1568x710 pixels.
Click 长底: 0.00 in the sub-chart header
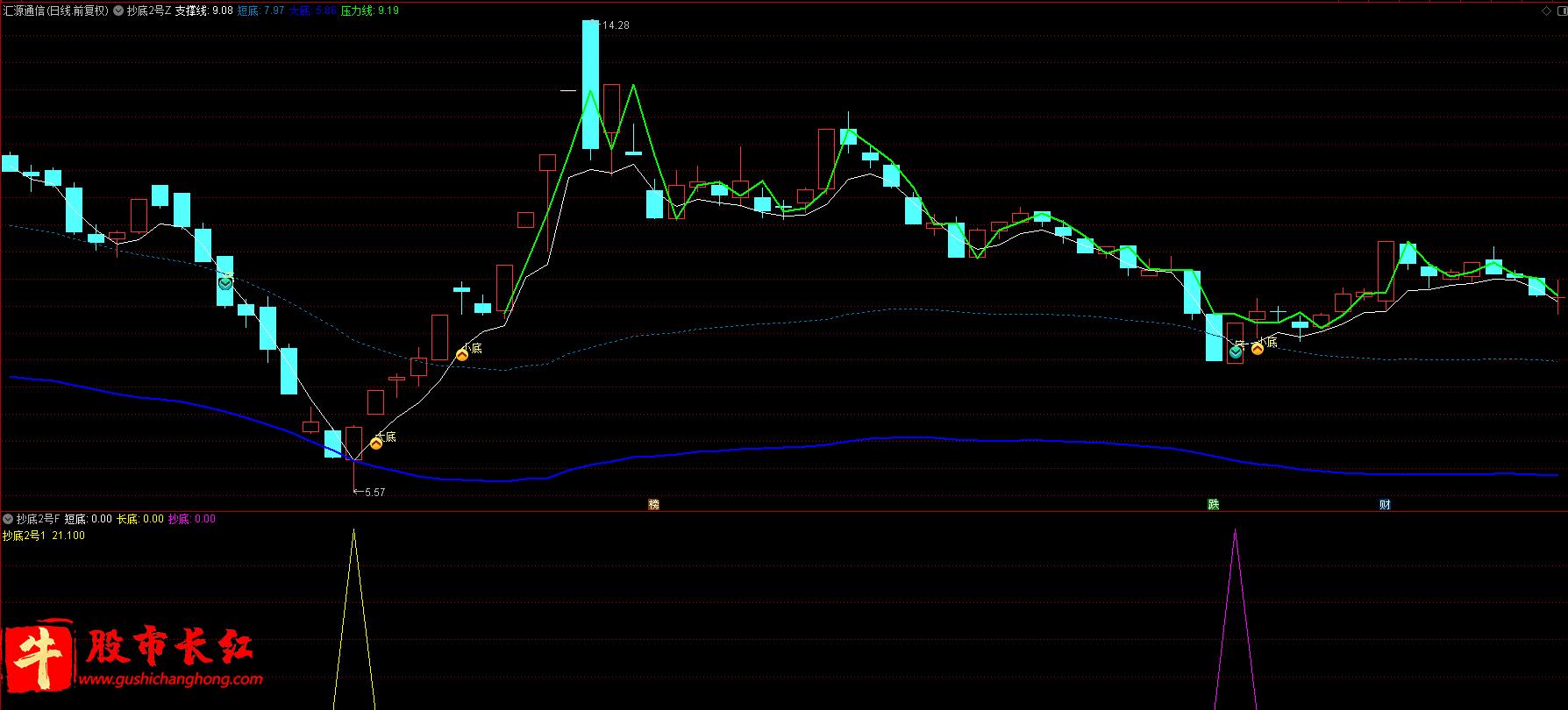coord(140,519)
